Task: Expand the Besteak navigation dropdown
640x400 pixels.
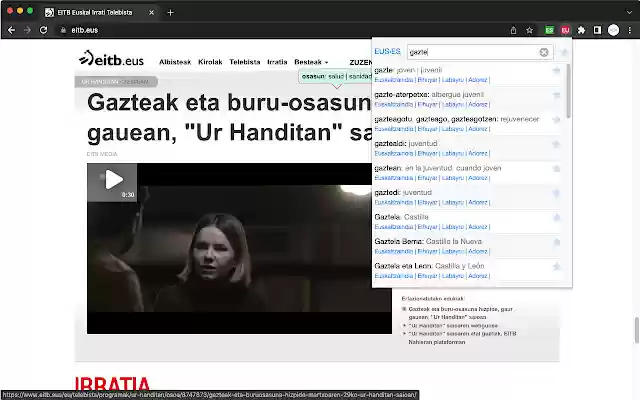Action: pyautogui.click(x=311, y=62)
